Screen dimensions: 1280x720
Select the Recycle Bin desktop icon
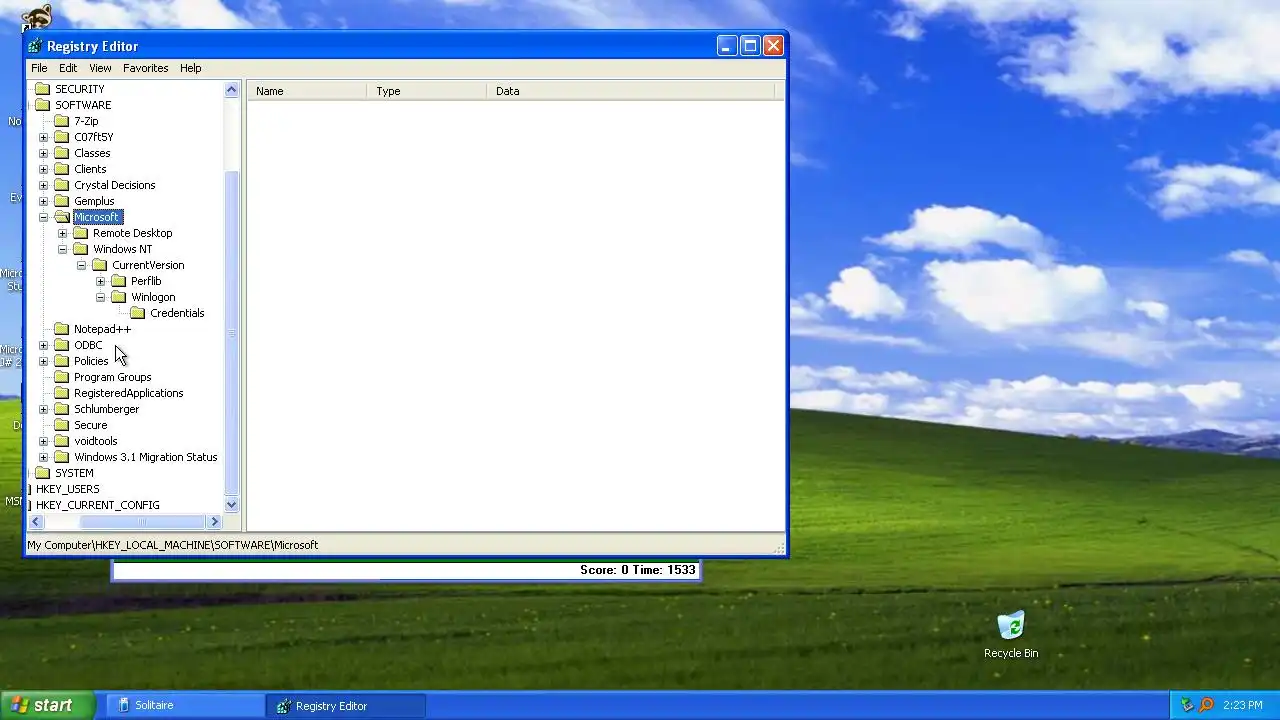coord(1011,635)
